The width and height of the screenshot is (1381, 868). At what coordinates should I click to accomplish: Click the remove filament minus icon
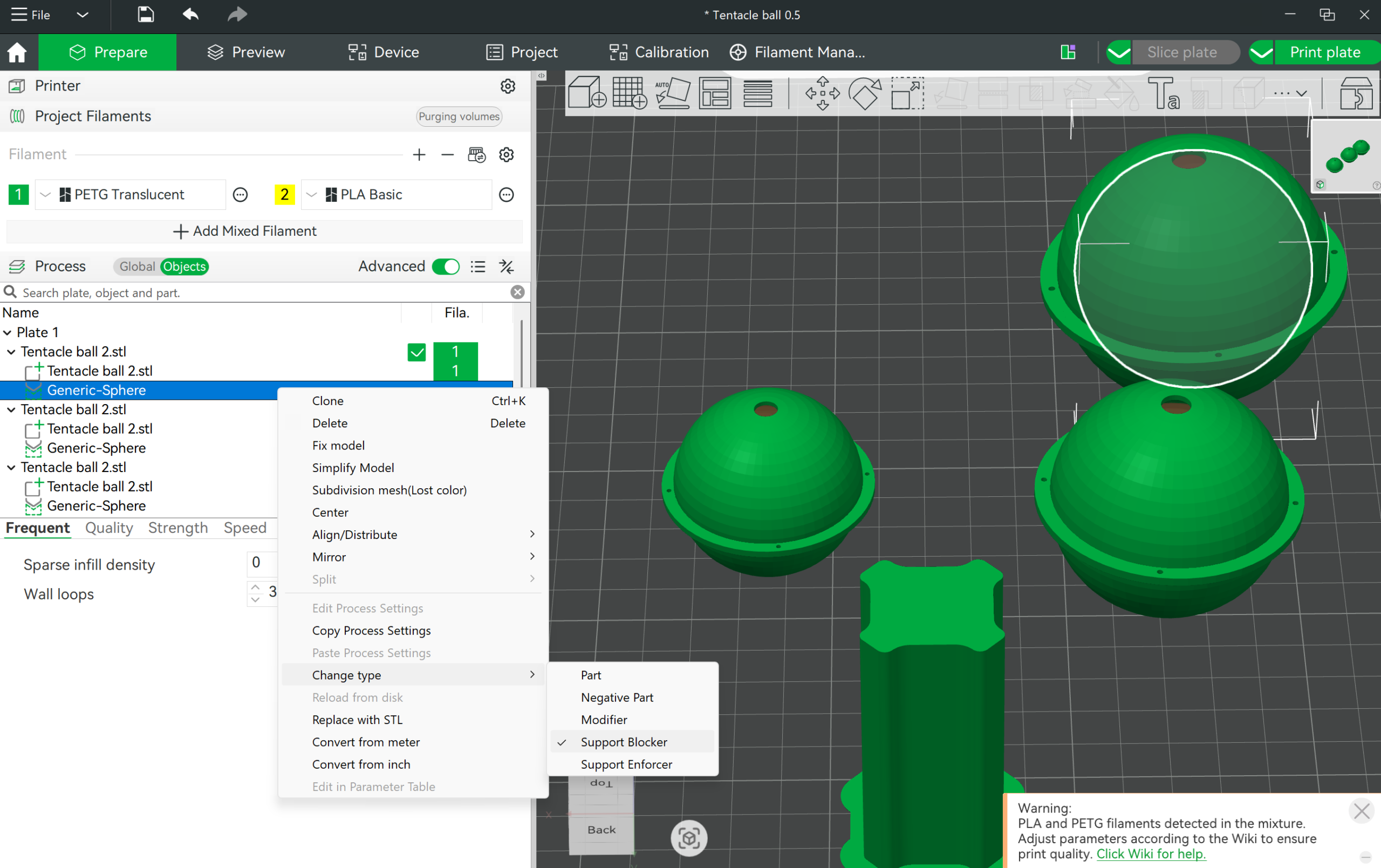click(447, 154)
